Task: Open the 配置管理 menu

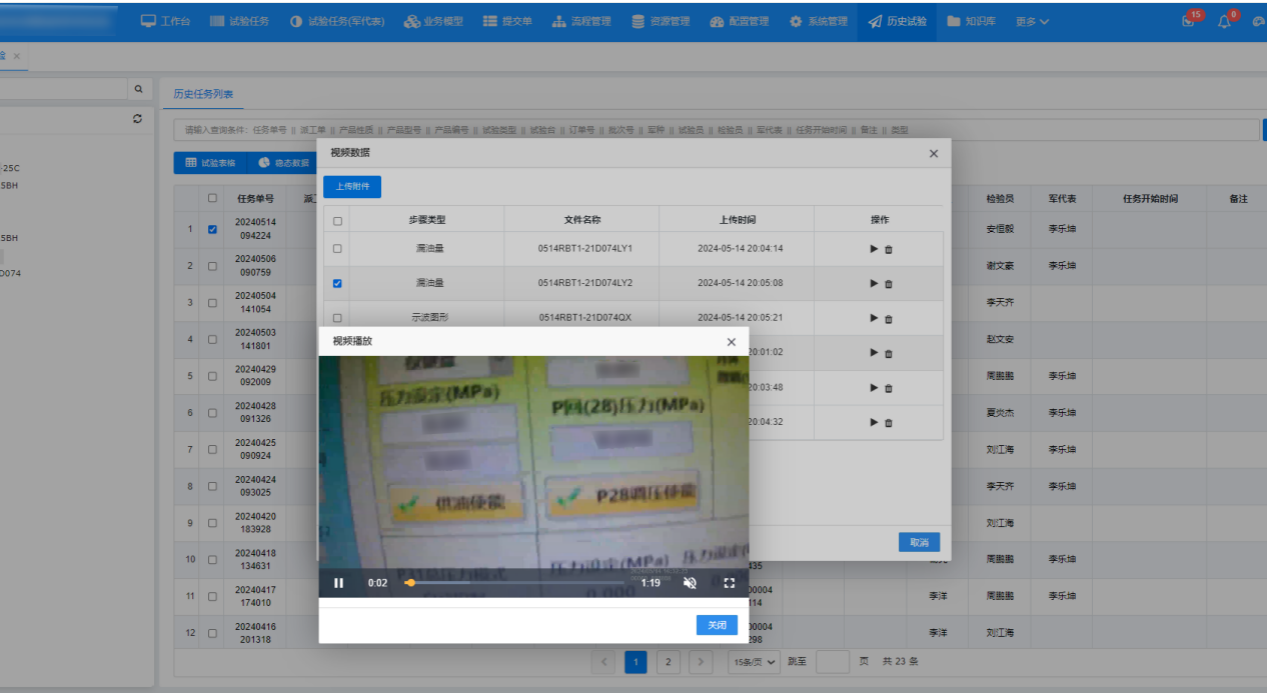Action: tap(740, 21)
